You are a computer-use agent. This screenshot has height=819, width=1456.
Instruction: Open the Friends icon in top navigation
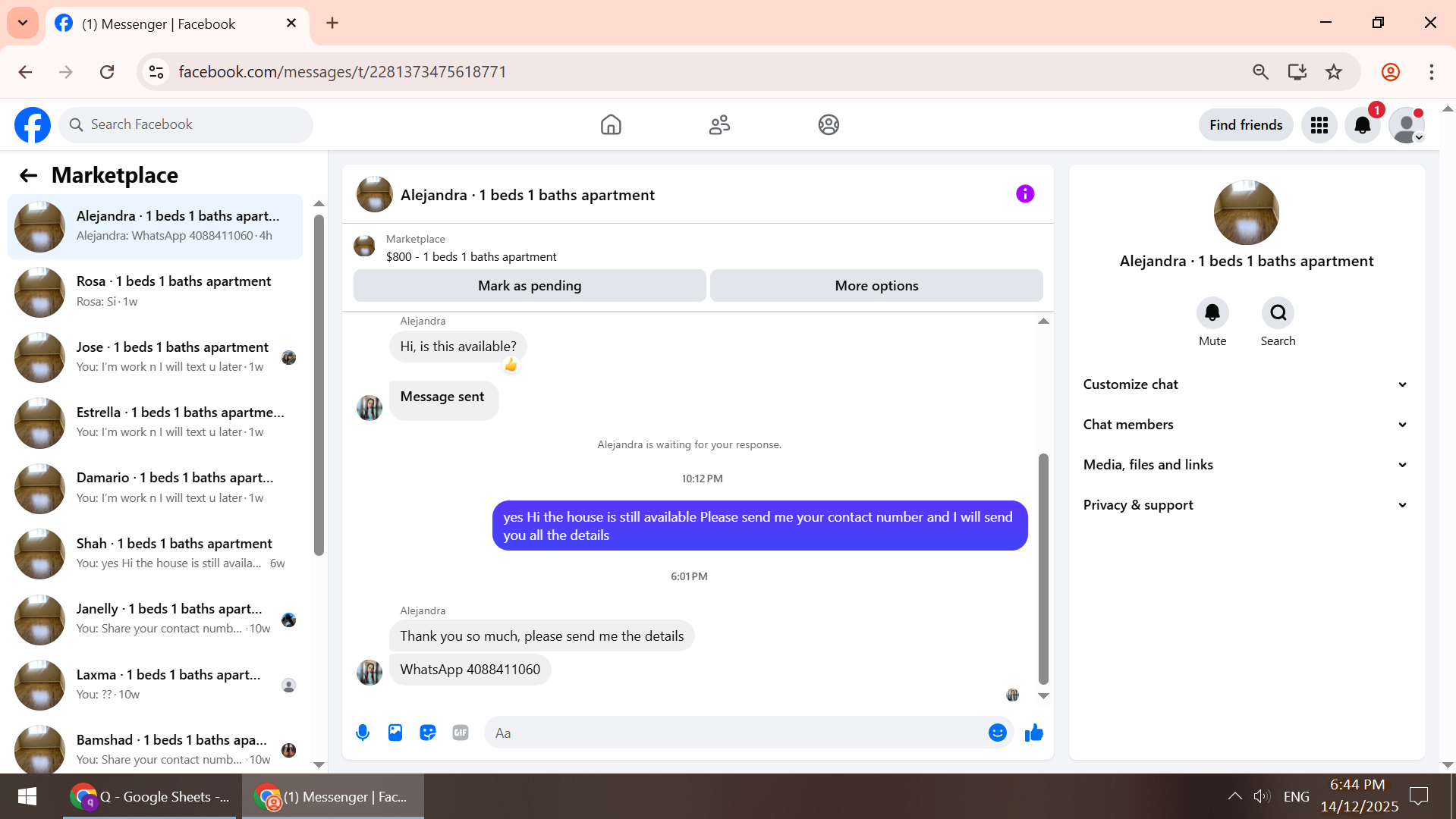(719, 124)
